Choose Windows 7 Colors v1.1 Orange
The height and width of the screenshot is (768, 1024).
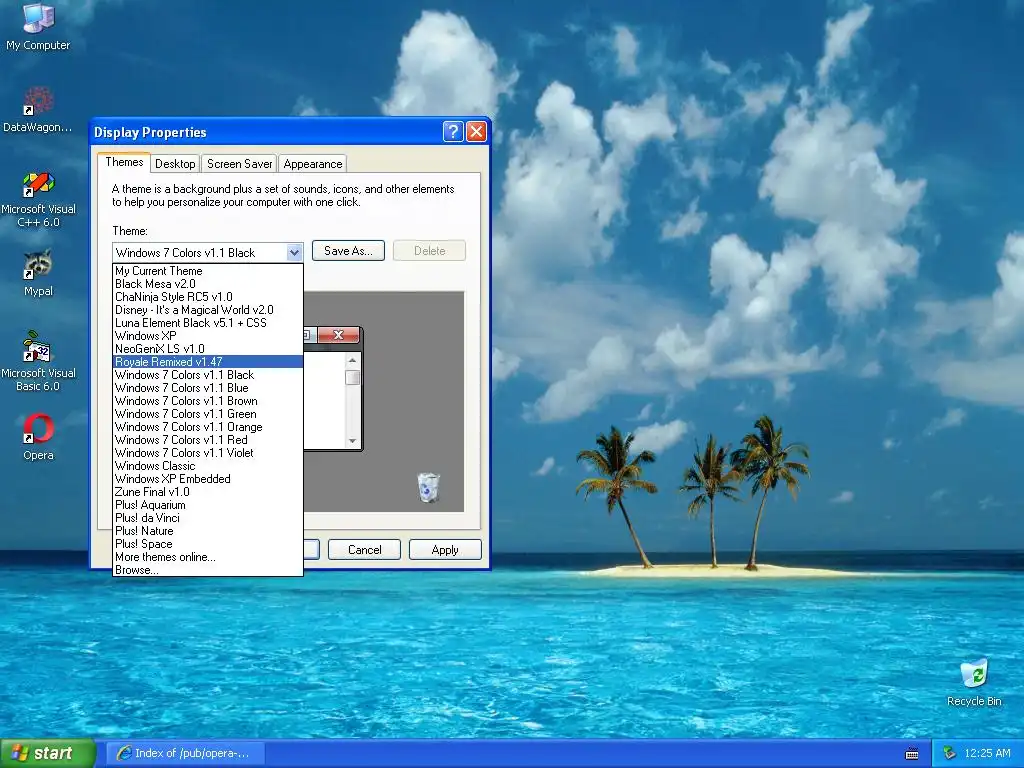click(x=208, y=427)
